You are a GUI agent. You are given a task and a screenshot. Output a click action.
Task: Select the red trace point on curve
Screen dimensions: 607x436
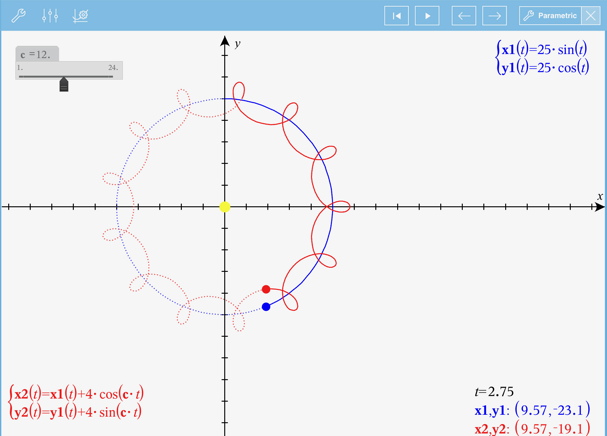[x=266, y=289]
